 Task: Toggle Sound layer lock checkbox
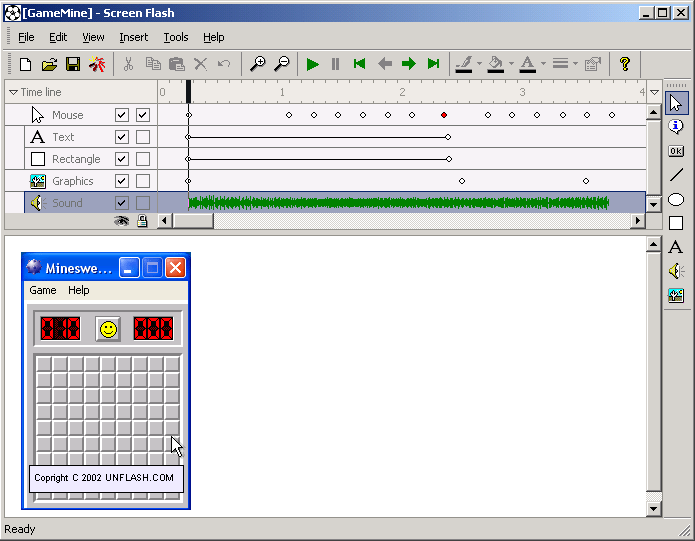143,203
